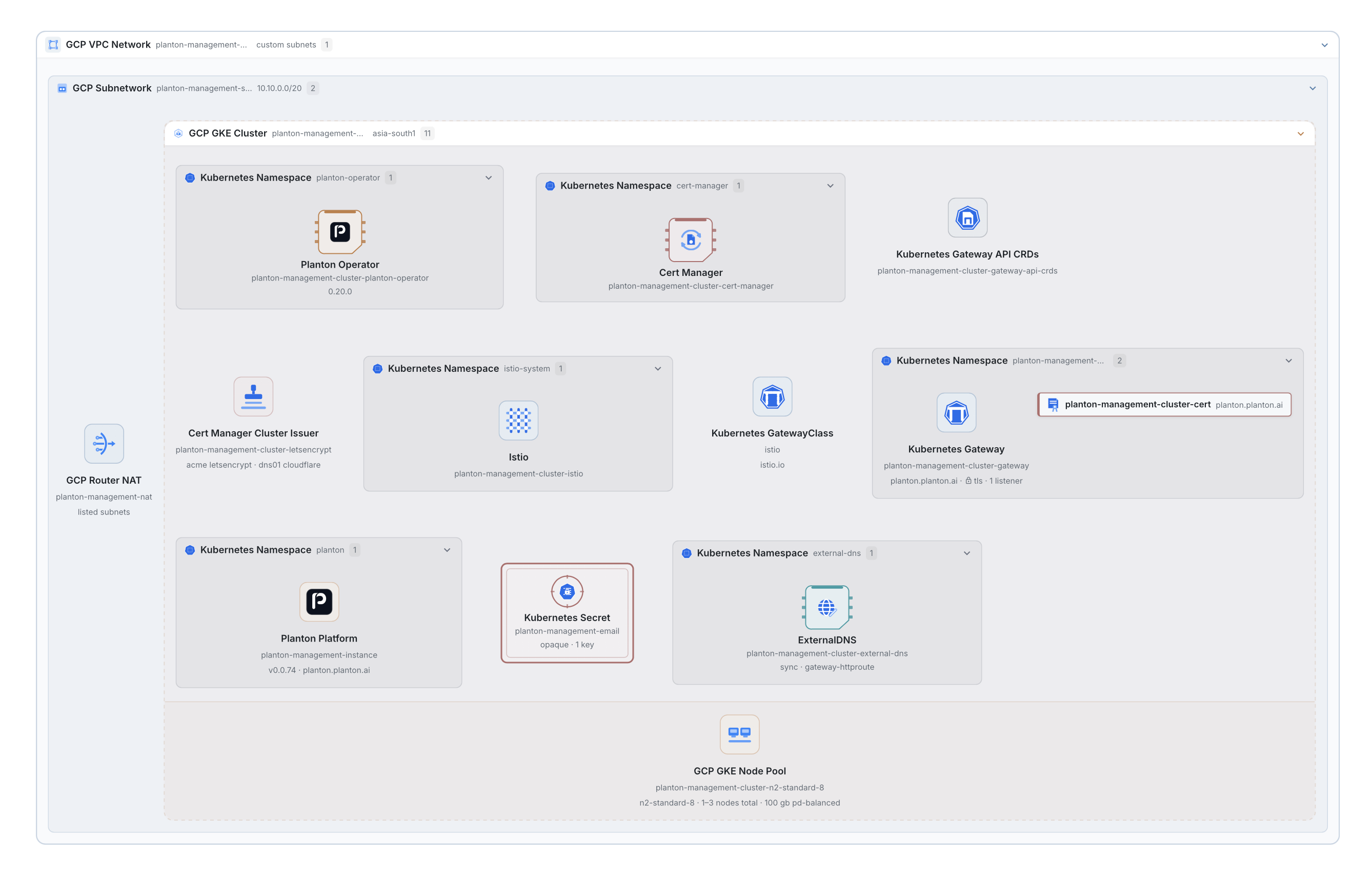Screen dimensions: 1372x876
Task: Select the Kubernetes Gateway API CRDs icon
Action: (967, 217)
